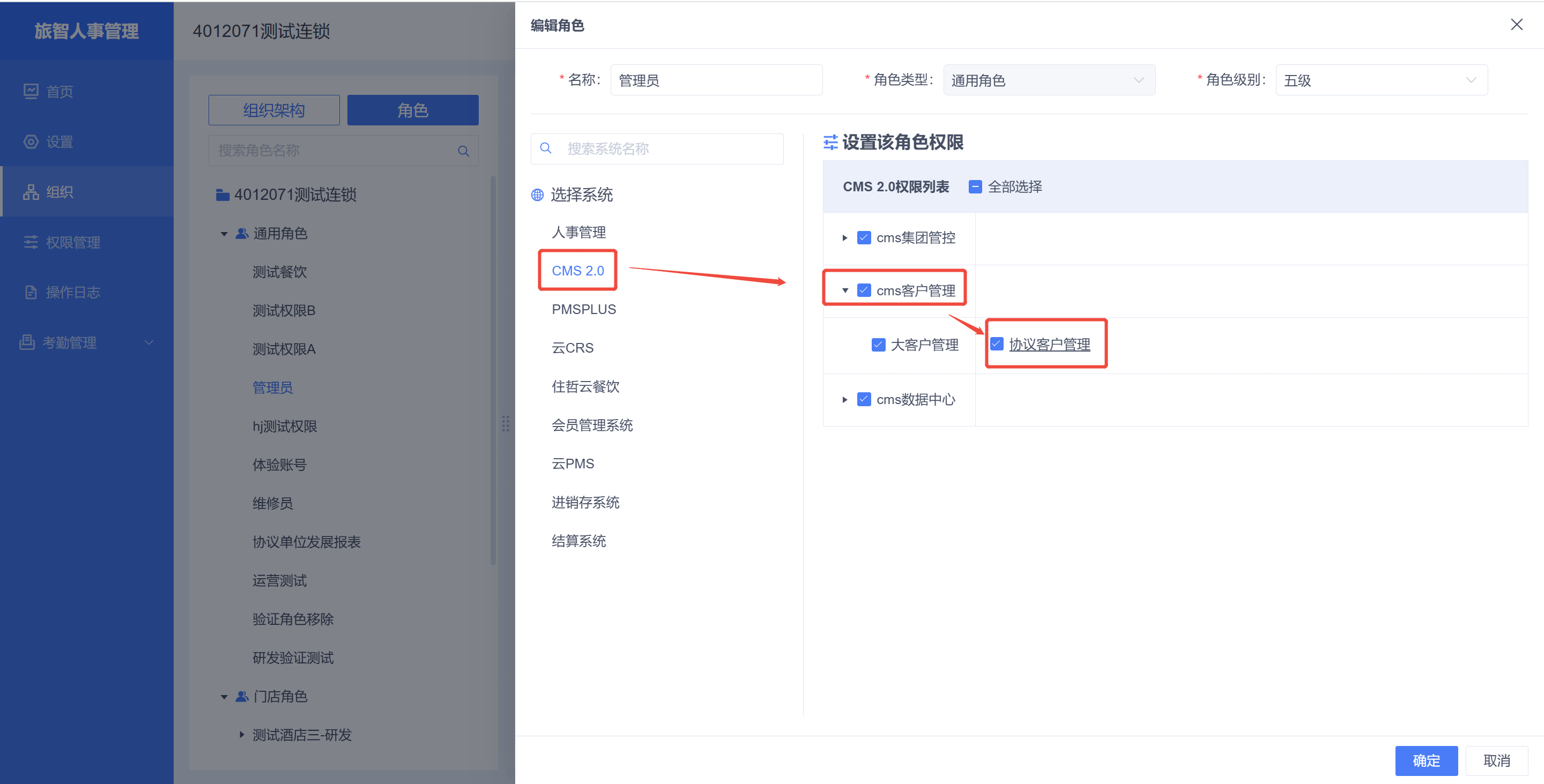This screenshot has width=1544, height=784.
Task: Select the 测试餐饮 role
Action: [x=279, y=272]
